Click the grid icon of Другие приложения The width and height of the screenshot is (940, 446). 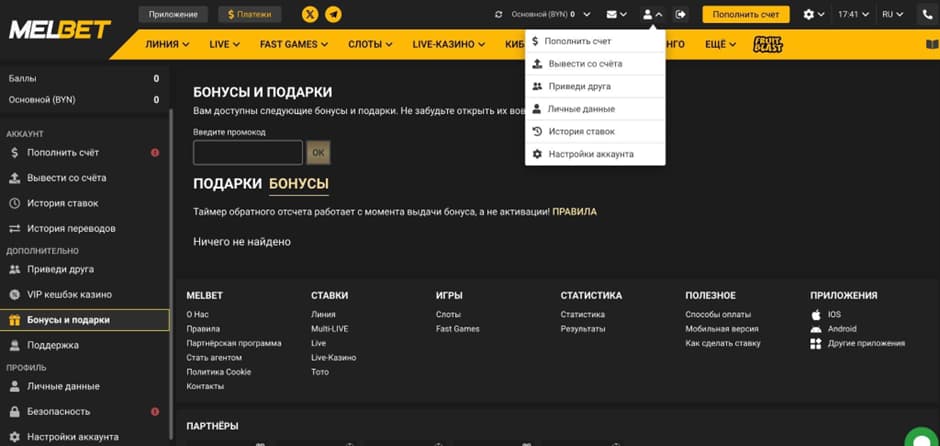(816, 343)
